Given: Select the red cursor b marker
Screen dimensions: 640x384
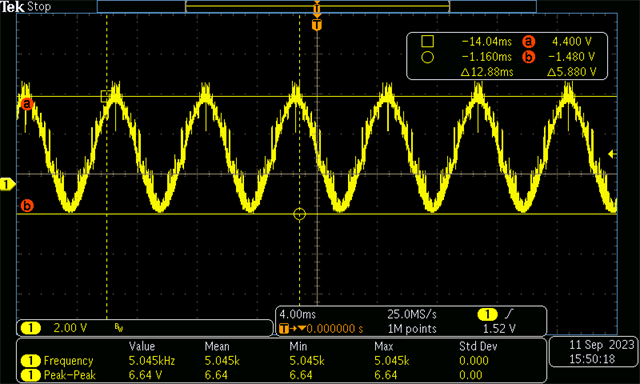Looking at the screenshot, I should point(27,205).
